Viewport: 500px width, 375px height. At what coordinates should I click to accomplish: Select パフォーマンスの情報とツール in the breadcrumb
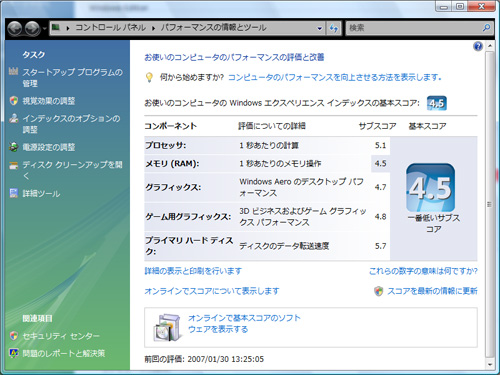tap(213, 27)
